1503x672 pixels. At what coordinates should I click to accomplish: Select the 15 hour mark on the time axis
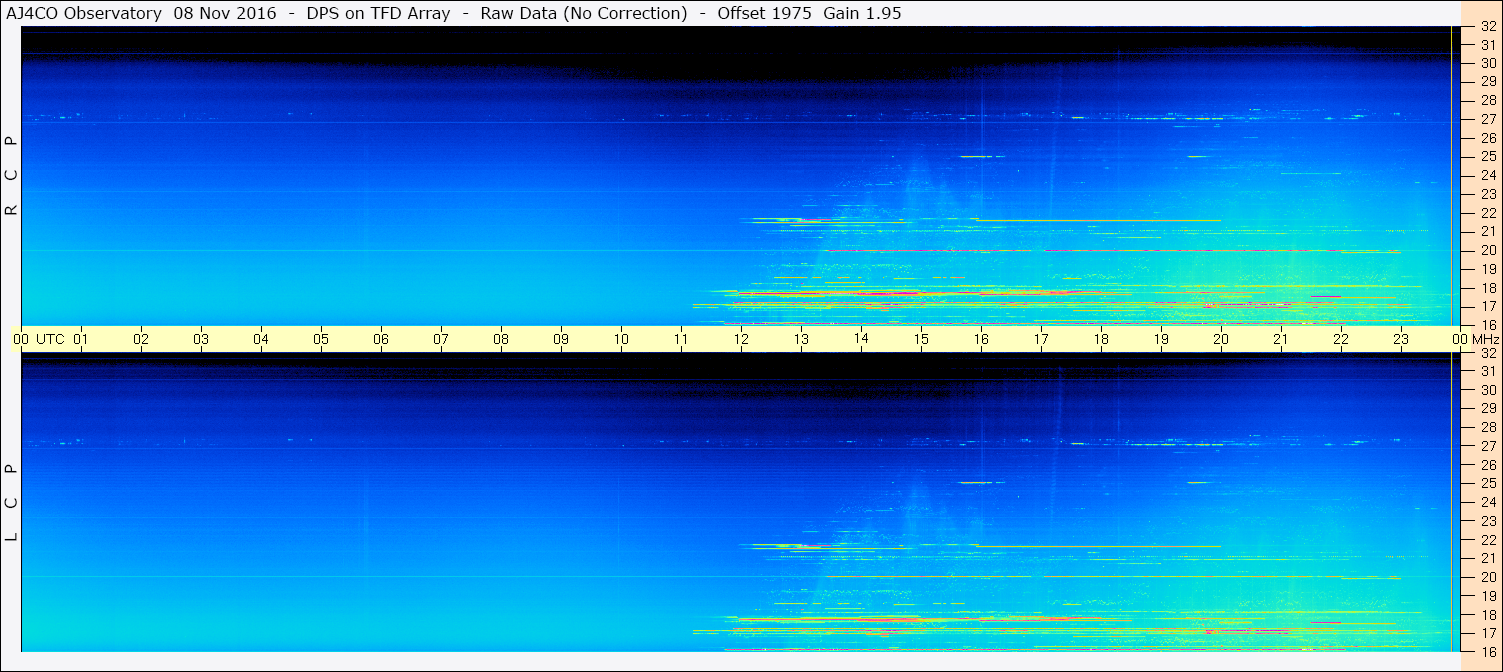point(921,339)
